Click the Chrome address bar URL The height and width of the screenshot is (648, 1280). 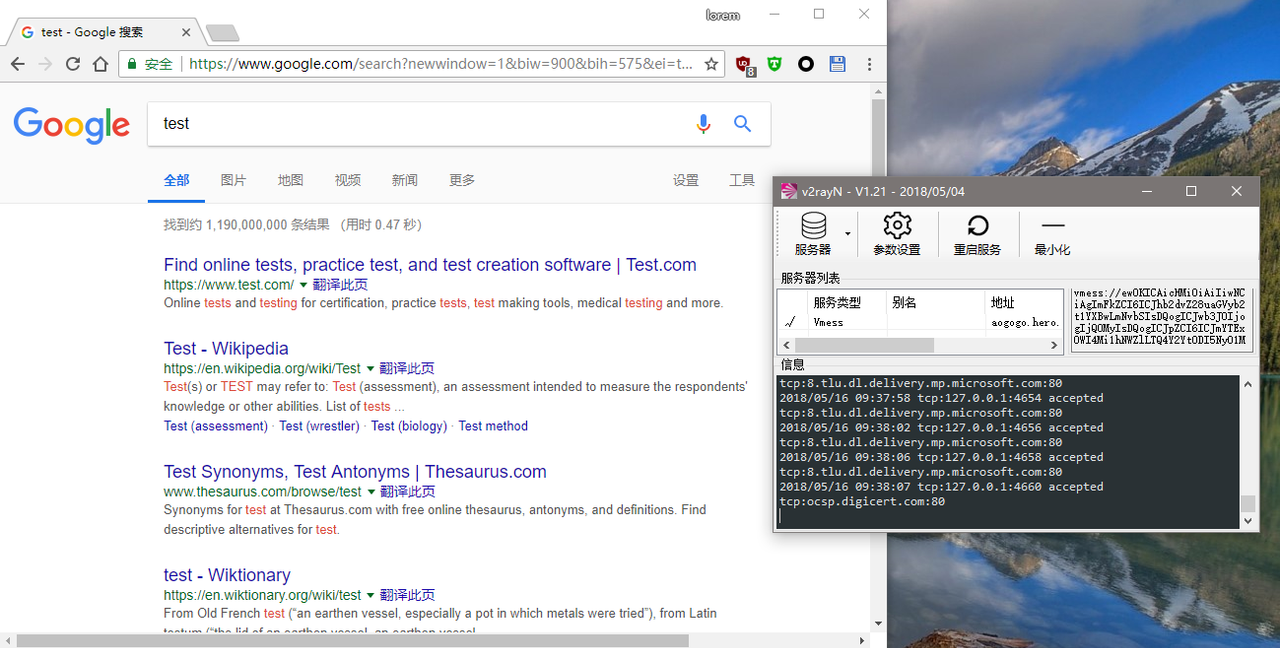click(x=440, y=64)
